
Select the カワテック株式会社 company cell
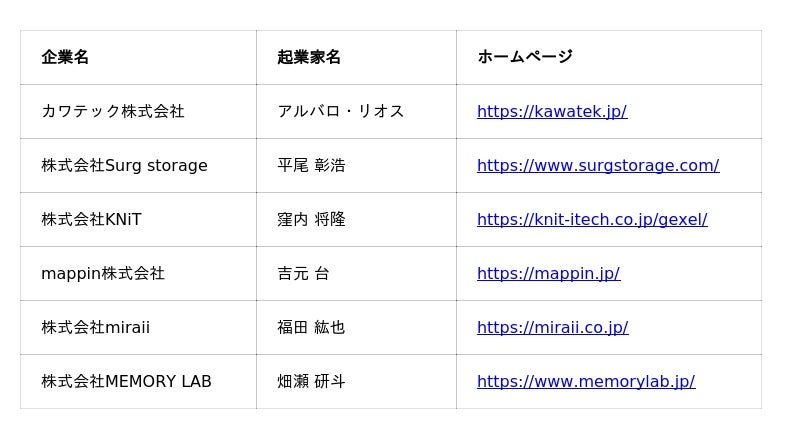[x=113, y=111]
